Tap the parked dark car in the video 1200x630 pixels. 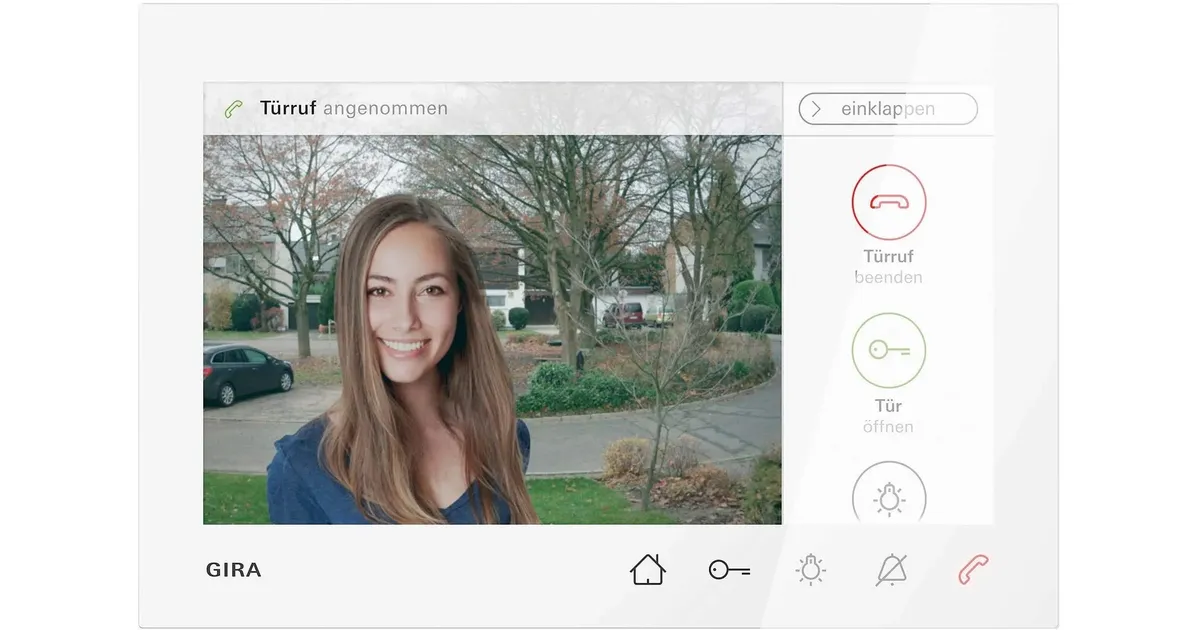pyautogui.click(x=247, y=373)
